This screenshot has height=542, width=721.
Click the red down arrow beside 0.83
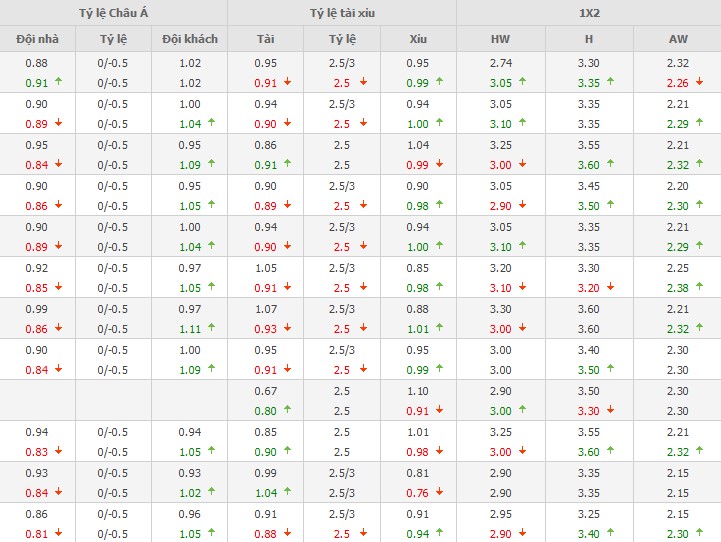[56, 451]
